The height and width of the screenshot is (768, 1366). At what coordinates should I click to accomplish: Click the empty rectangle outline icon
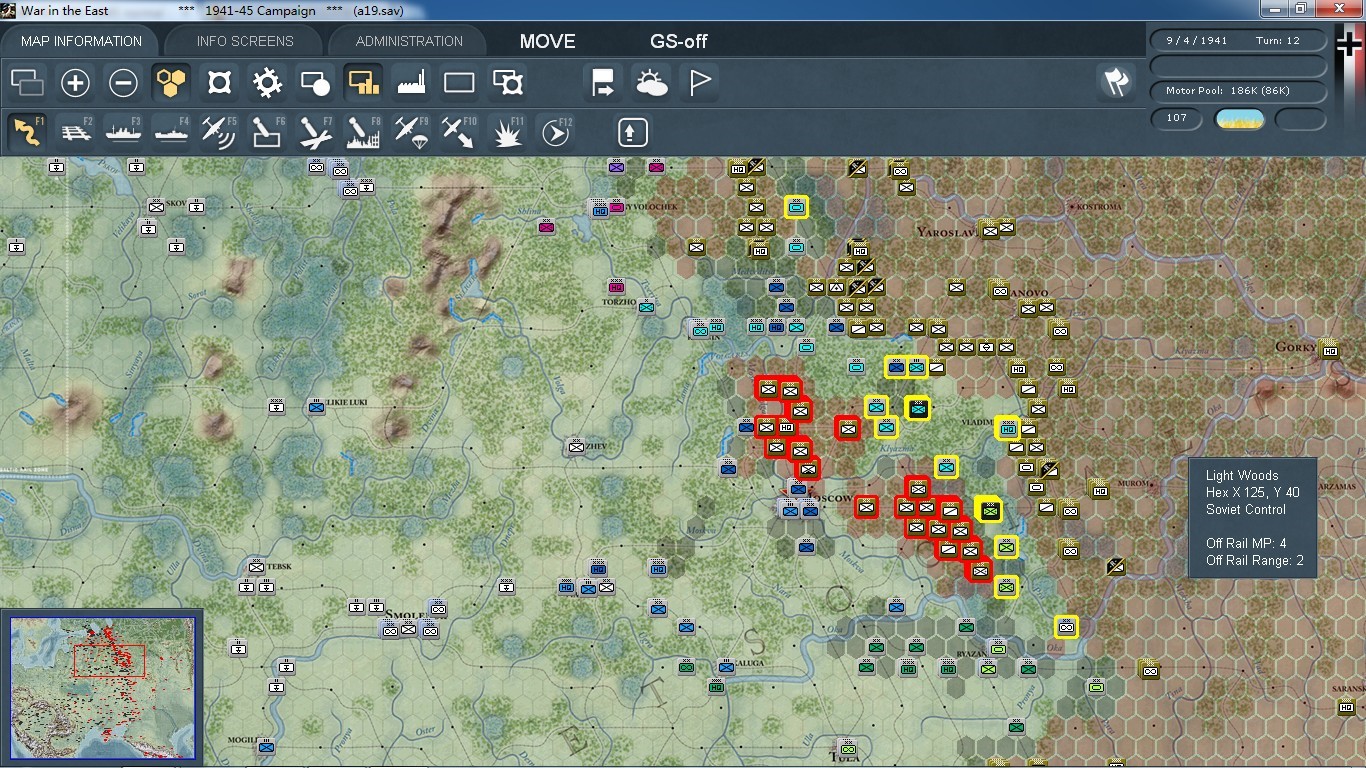pos(459,83)
